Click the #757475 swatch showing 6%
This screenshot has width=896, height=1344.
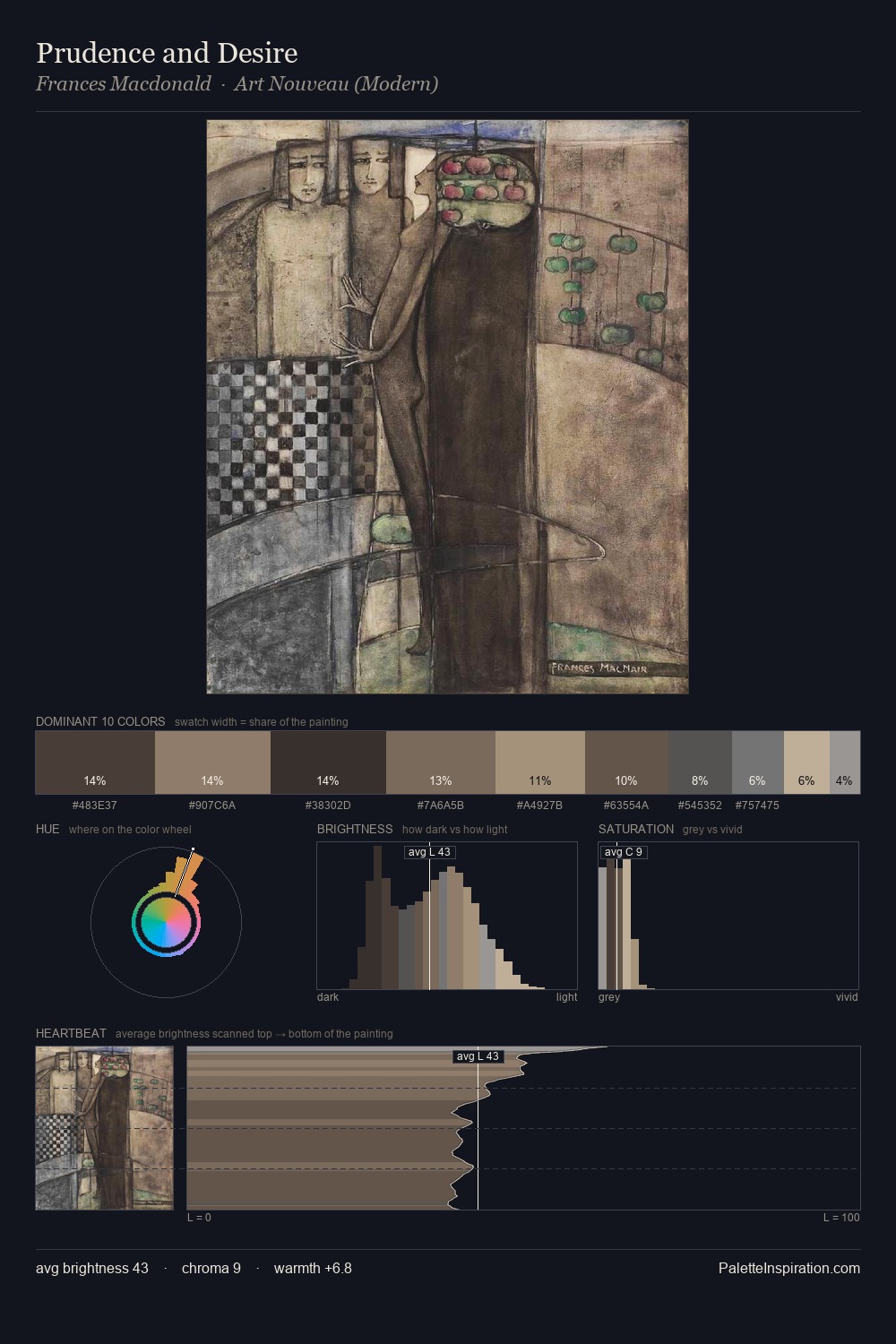tap(758, 762)
